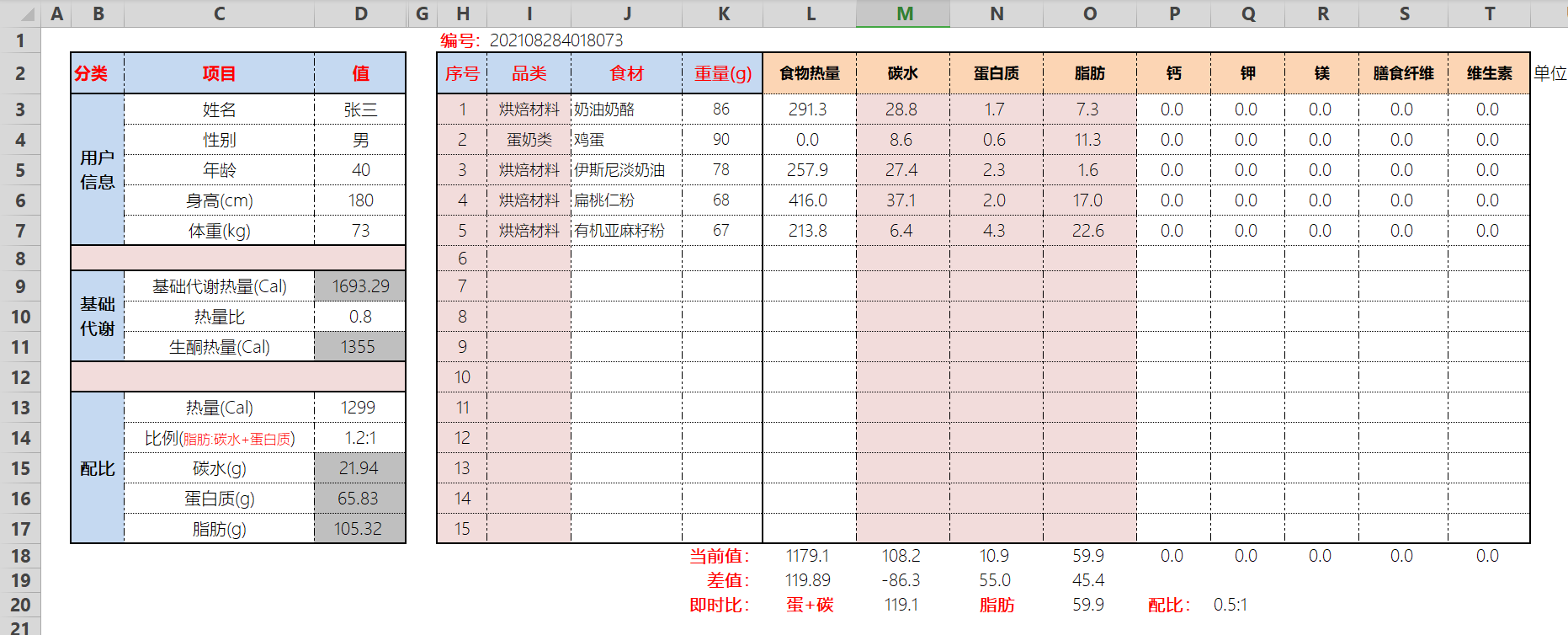Select the calorie ratio value 0.8

[x=360, y=317]
